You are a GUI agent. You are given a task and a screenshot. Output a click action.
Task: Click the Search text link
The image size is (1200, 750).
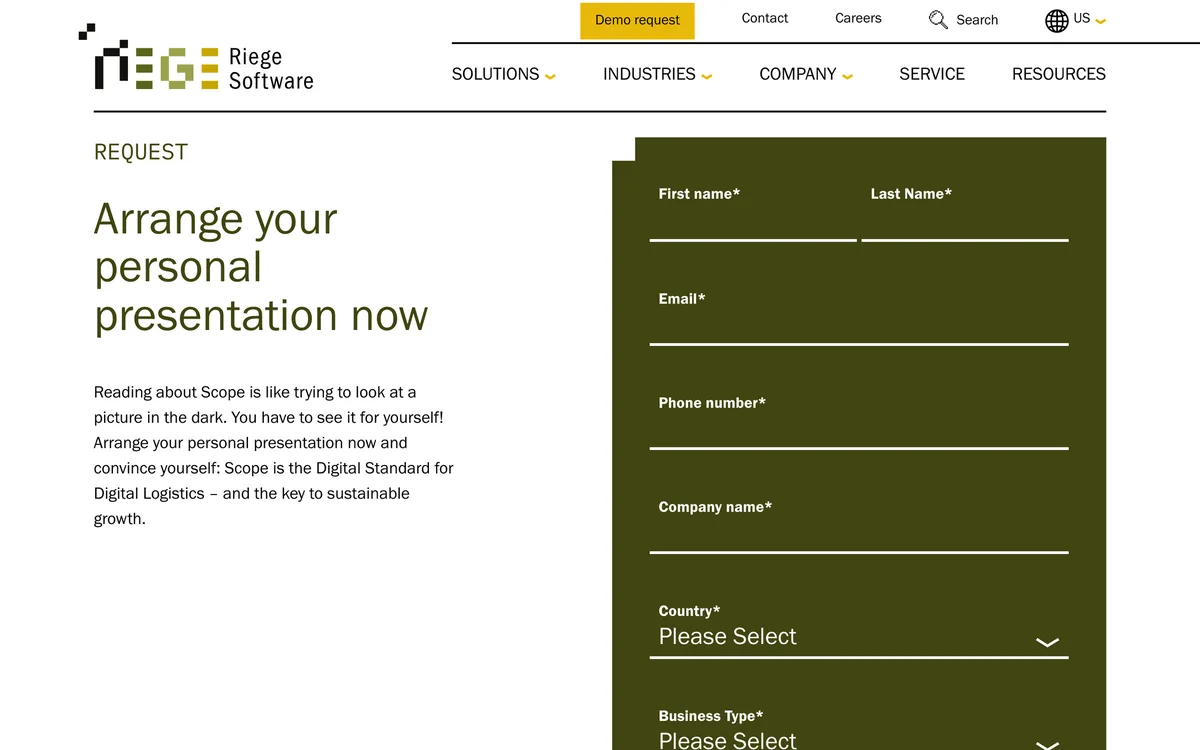tap(977, 20)
